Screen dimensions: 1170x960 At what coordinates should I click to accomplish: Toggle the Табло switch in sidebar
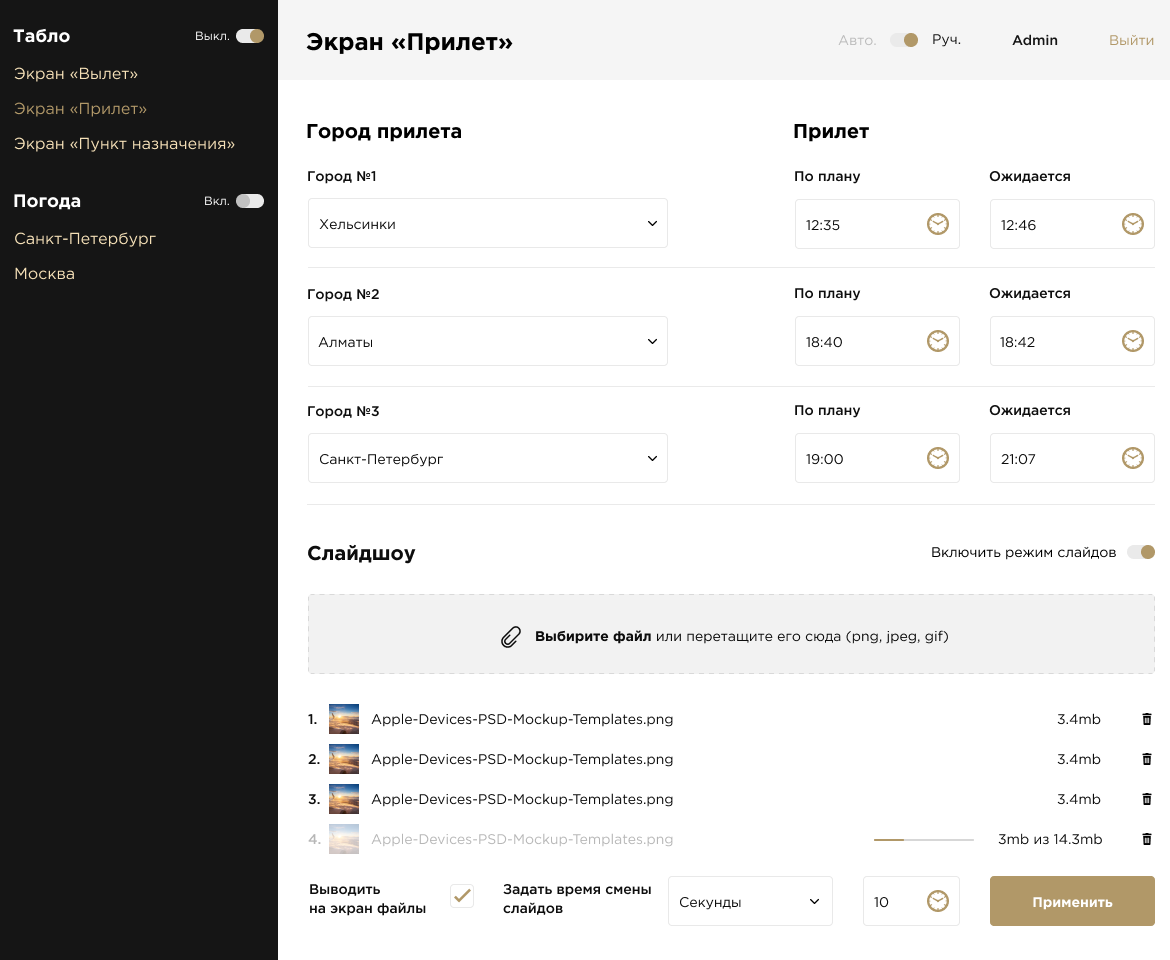coord(250,36)
